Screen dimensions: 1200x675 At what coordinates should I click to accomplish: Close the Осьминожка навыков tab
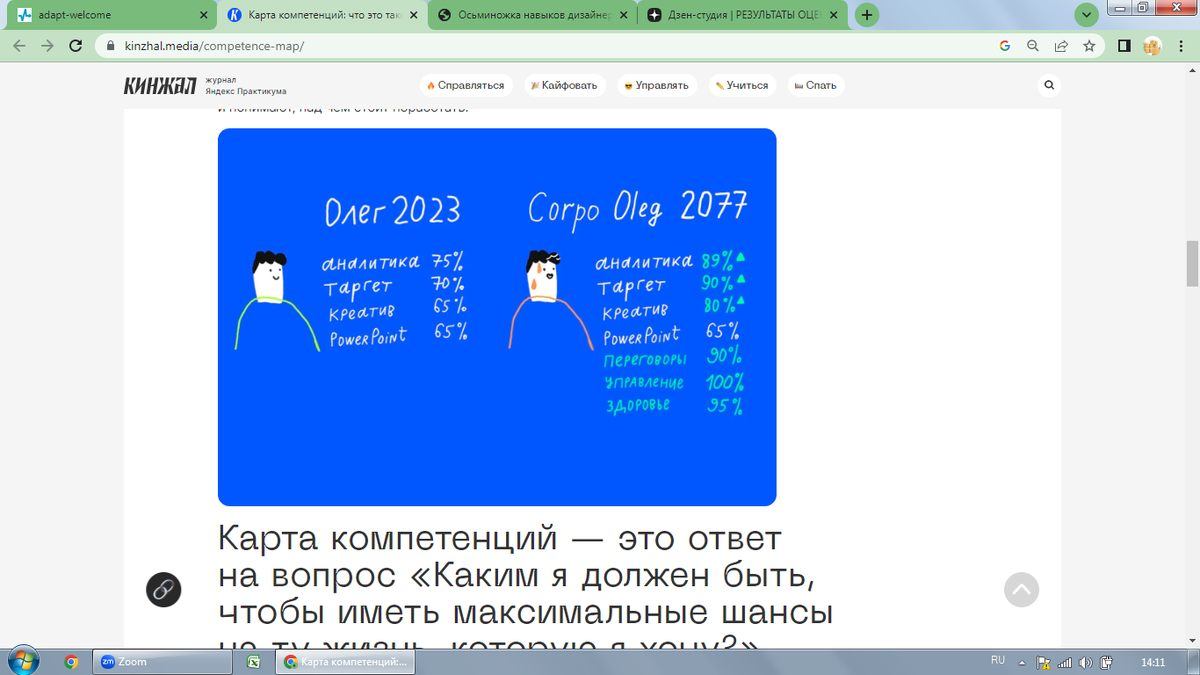click(624, 15)
